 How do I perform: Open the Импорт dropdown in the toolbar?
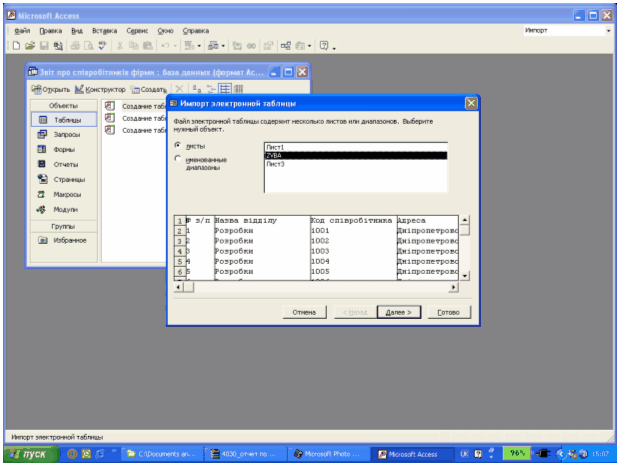608,31
